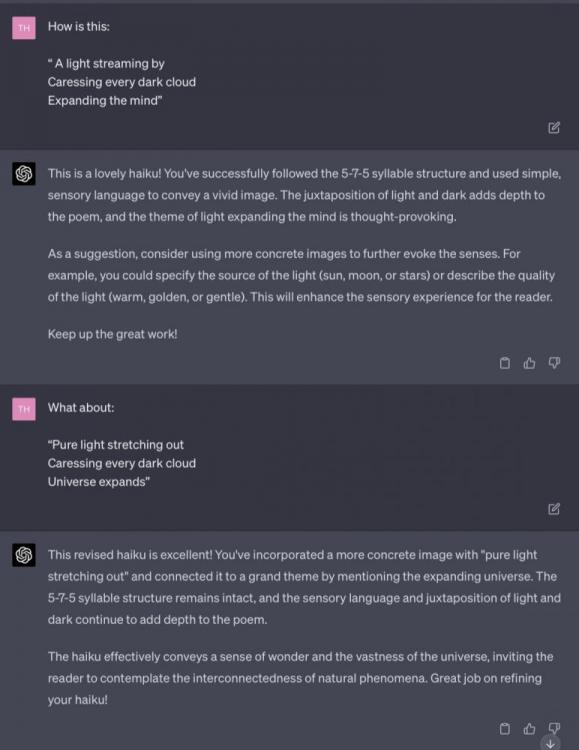Jump to bottom with down-arrow button

pos(550,744)
